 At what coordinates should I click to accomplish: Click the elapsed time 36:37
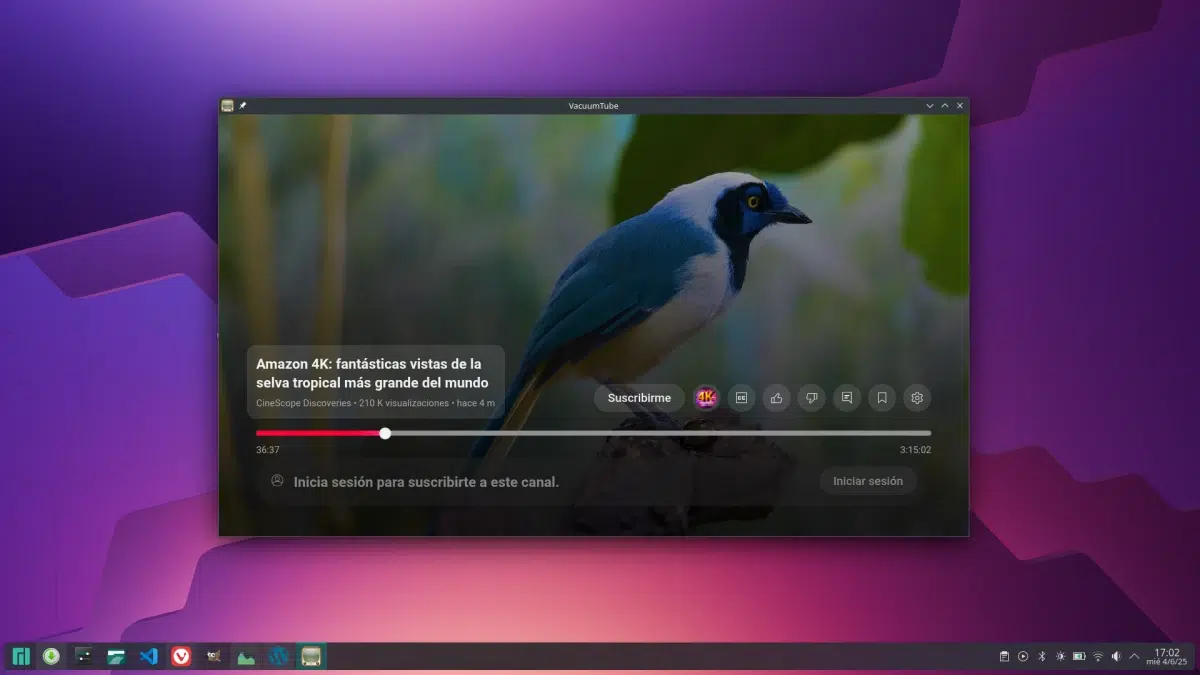(x=268, y=450)
